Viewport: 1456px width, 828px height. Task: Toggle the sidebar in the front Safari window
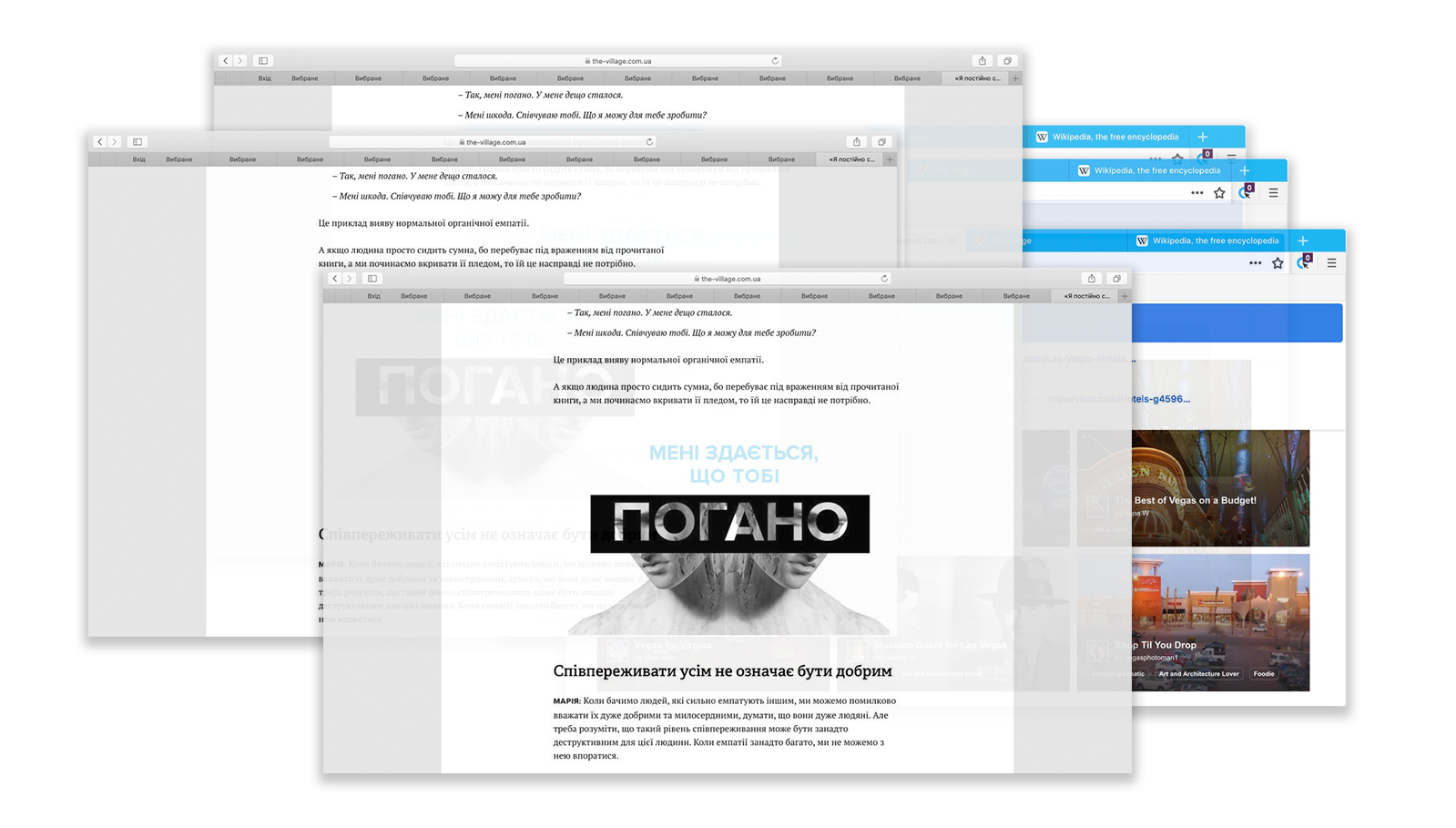(x=372, y=279)
